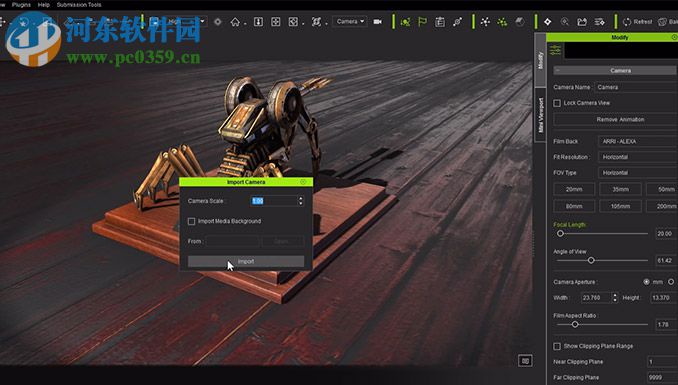678x385 pixels.
Task: Click the gear icon left of Home icon
Action: (x=217, y=22)
